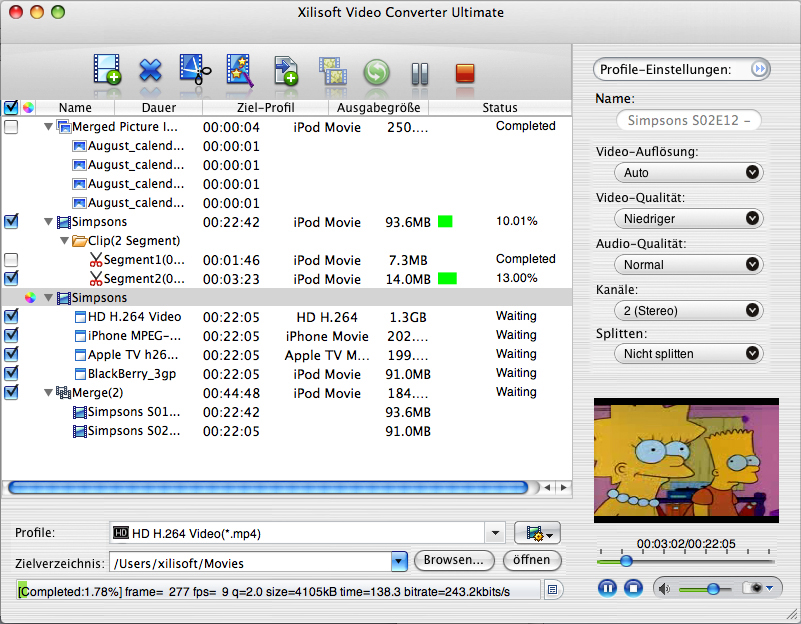This screenshot has width=801, height=624.
Task: Uncheck the HD H.264 Video checkbox
Action: click(11, 317)
